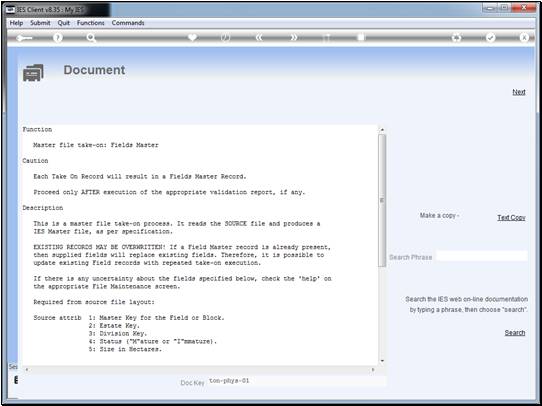Click the checkmark submit icon
Image resolution: width=542 pixels, height=406 pixels.
click(x=490, y=38)
